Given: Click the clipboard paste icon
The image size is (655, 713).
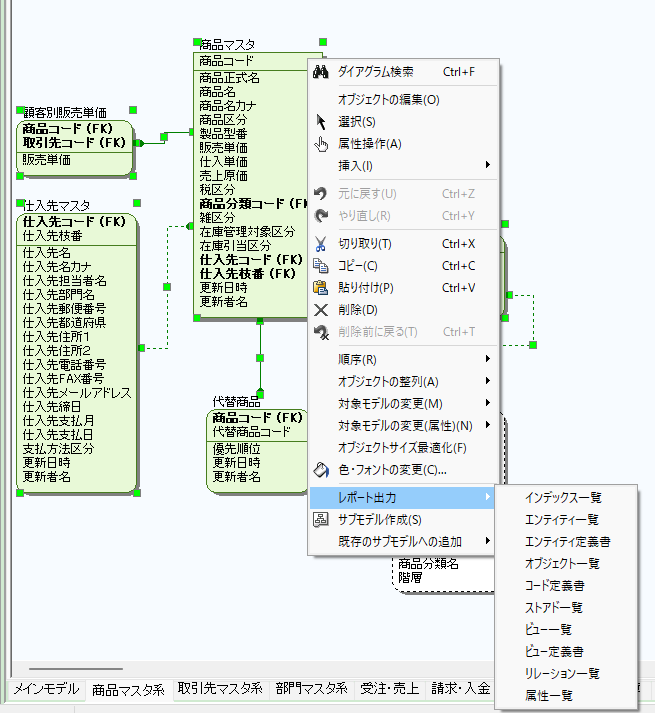Looking at the screenshot, I should point(321,287).
